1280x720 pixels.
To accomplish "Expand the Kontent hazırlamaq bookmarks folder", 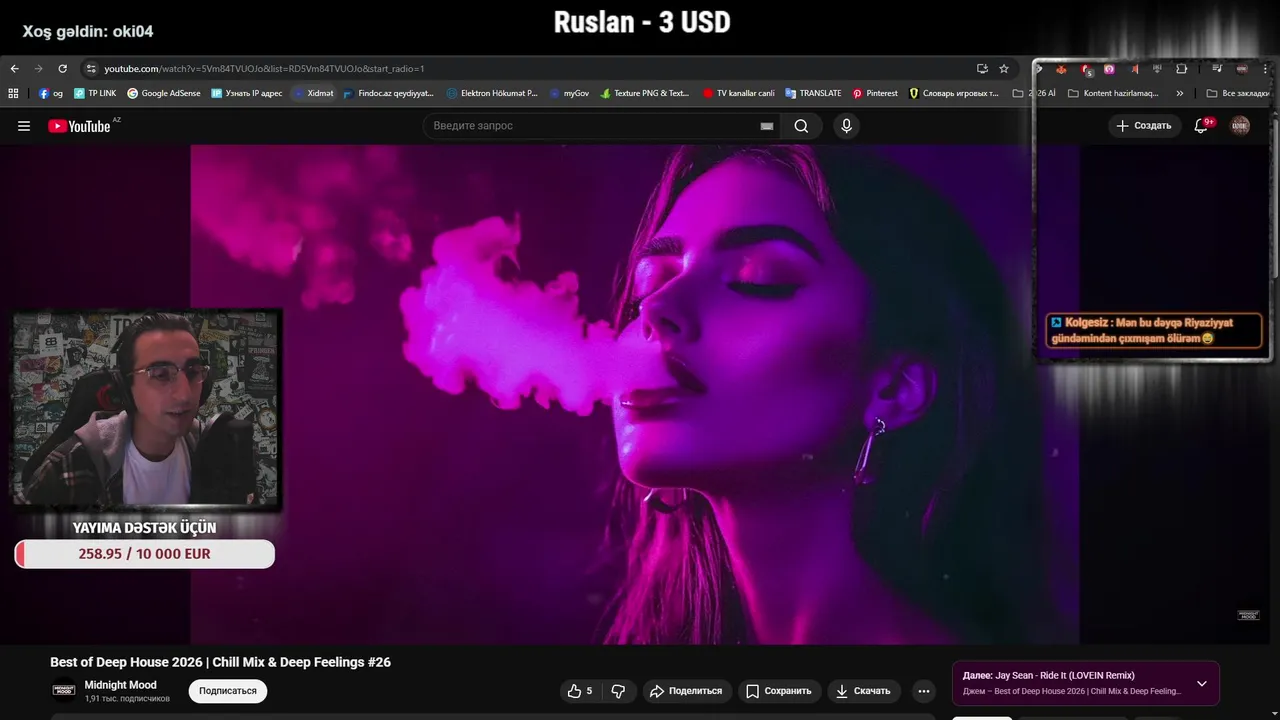I will [x=1113, y=93].
